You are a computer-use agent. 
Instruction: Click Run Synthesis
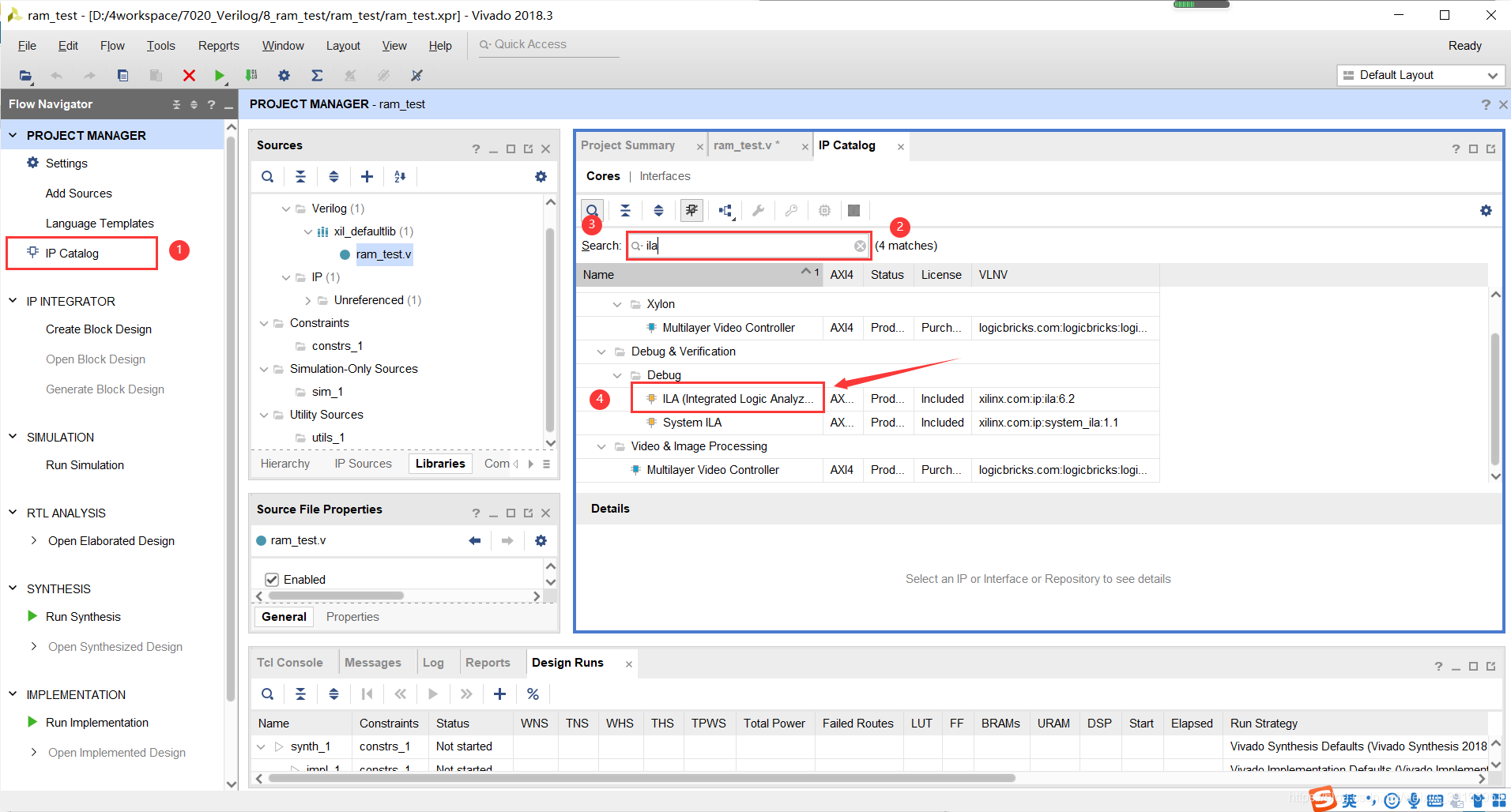83,617
